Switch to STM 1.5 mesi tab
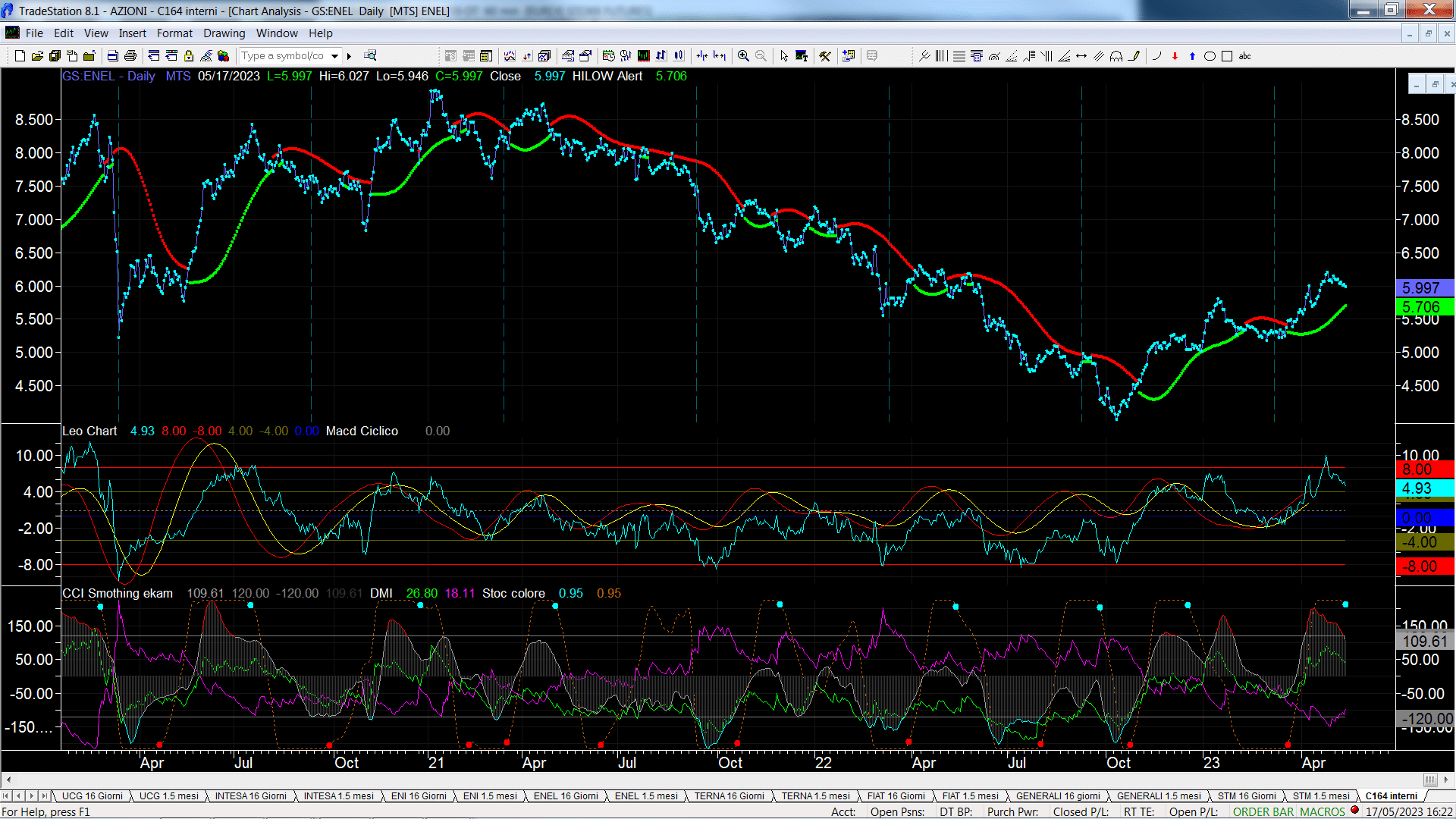 coord(1321,795)
